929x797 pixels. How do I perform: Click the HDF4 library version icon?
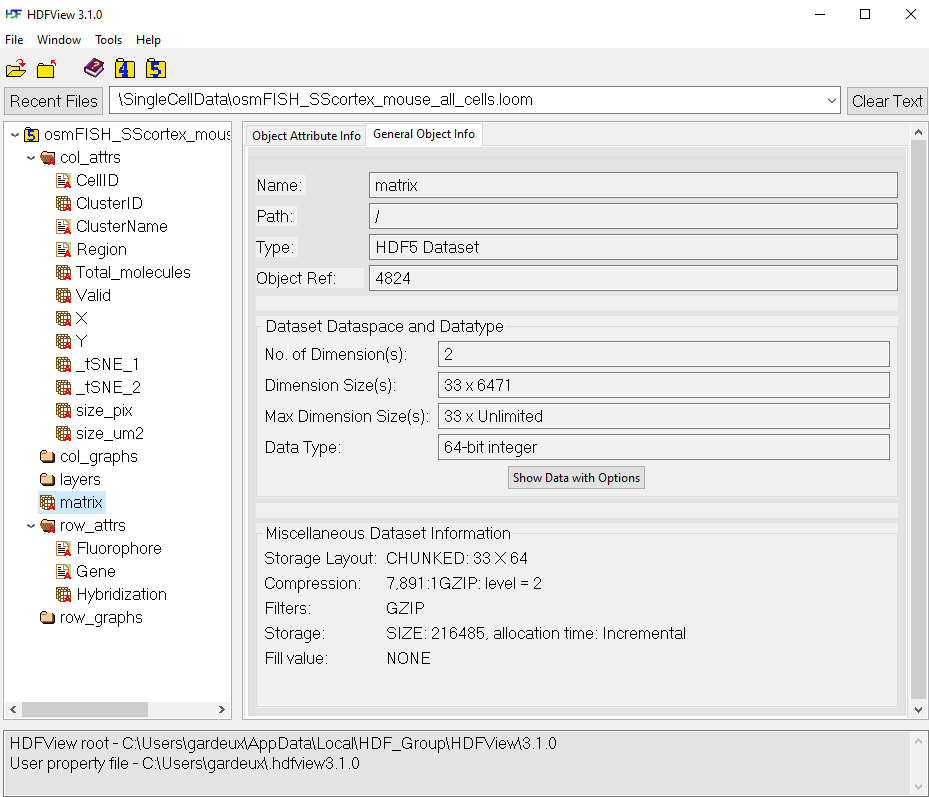pyautogui.click(x=125, y=68)
